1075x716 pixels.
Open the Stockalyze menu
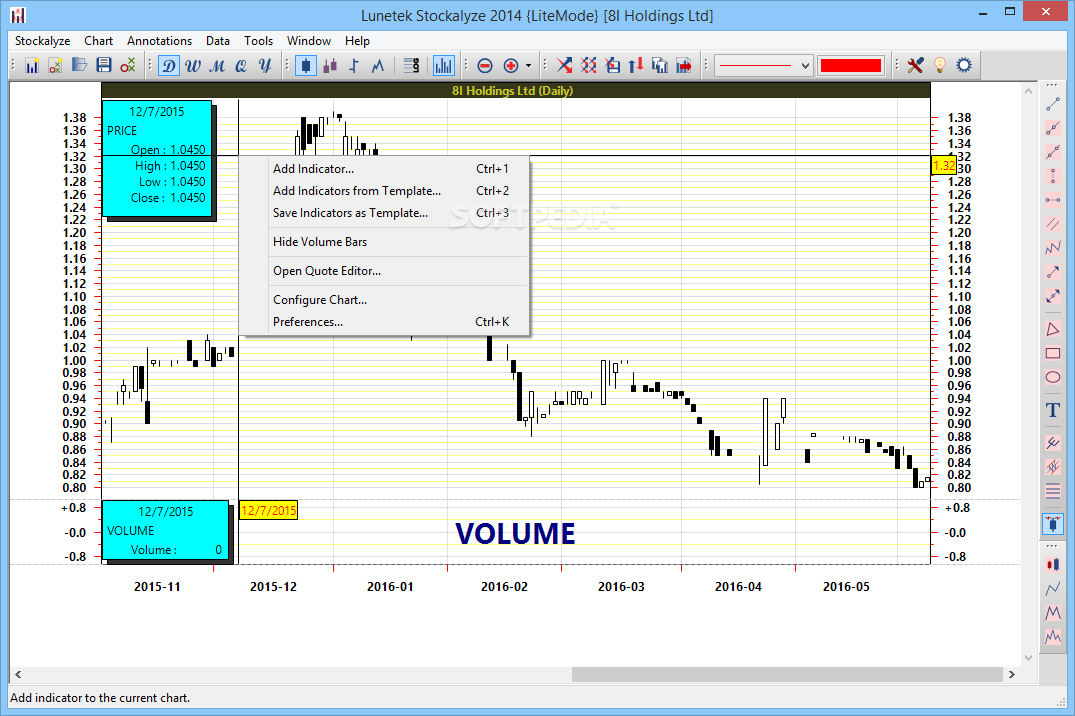click(43, 41)
